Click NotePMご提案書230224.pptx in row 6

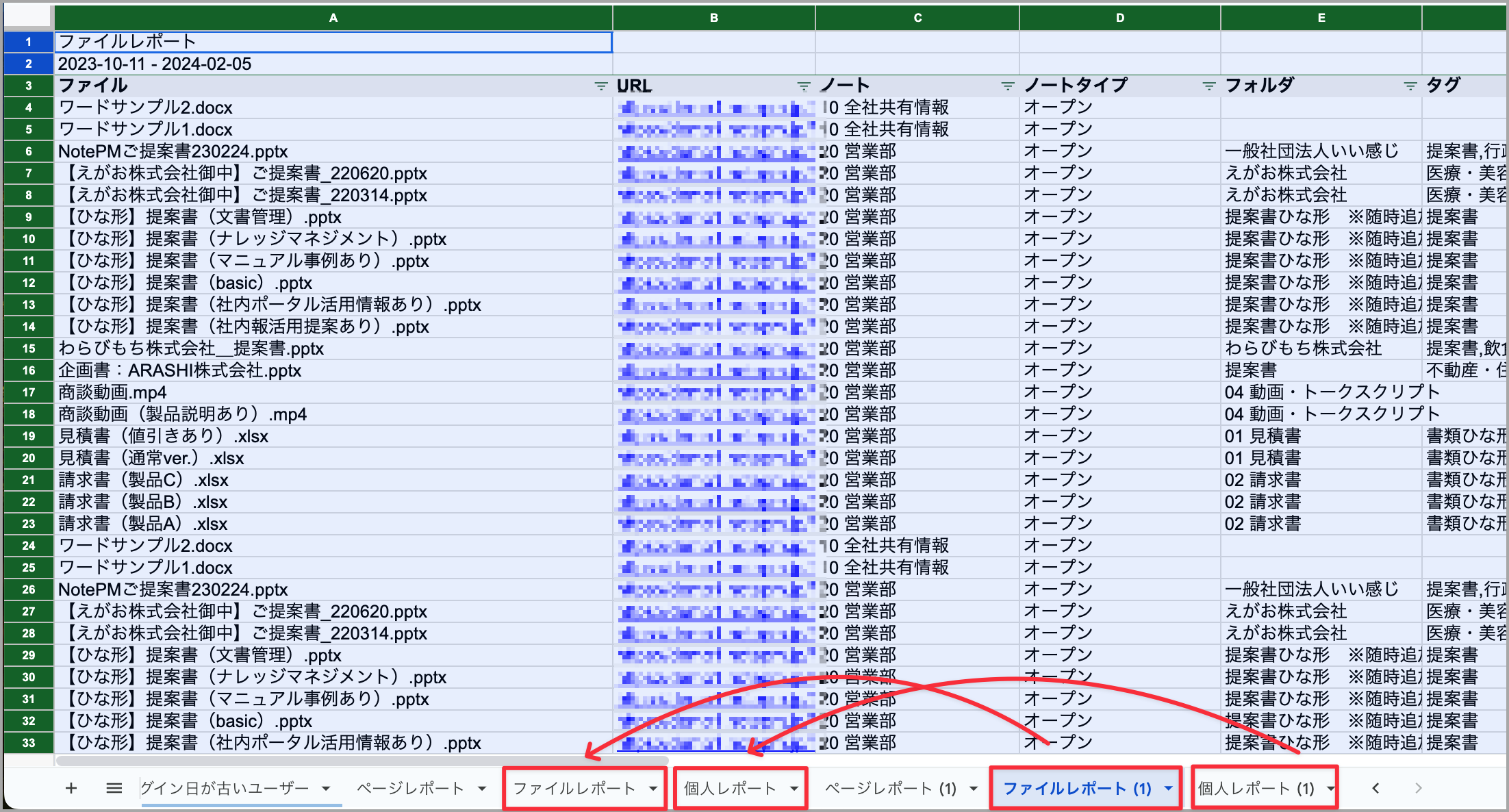[333, 151]
